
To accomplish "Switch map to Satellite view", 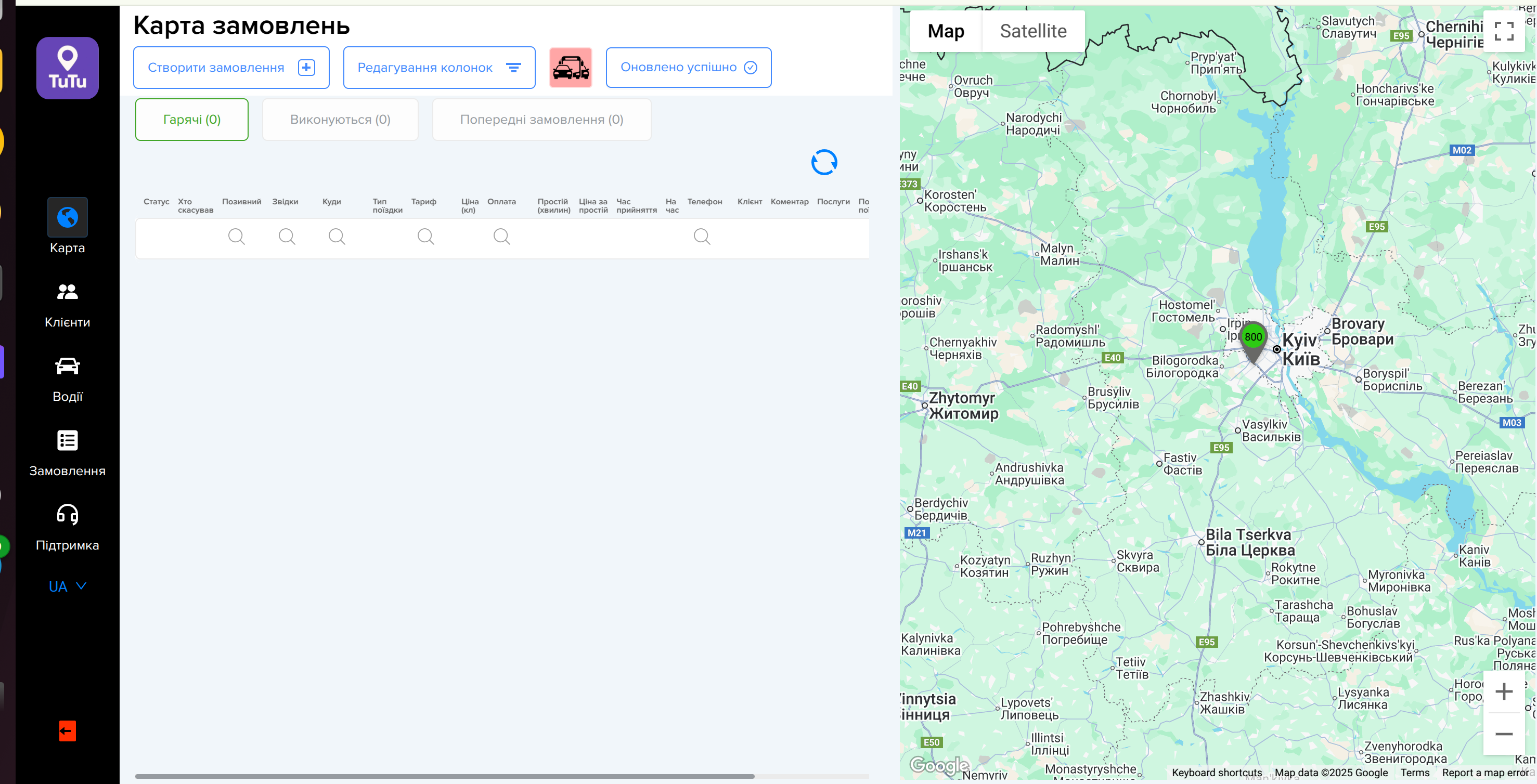I will [1033, 31].
